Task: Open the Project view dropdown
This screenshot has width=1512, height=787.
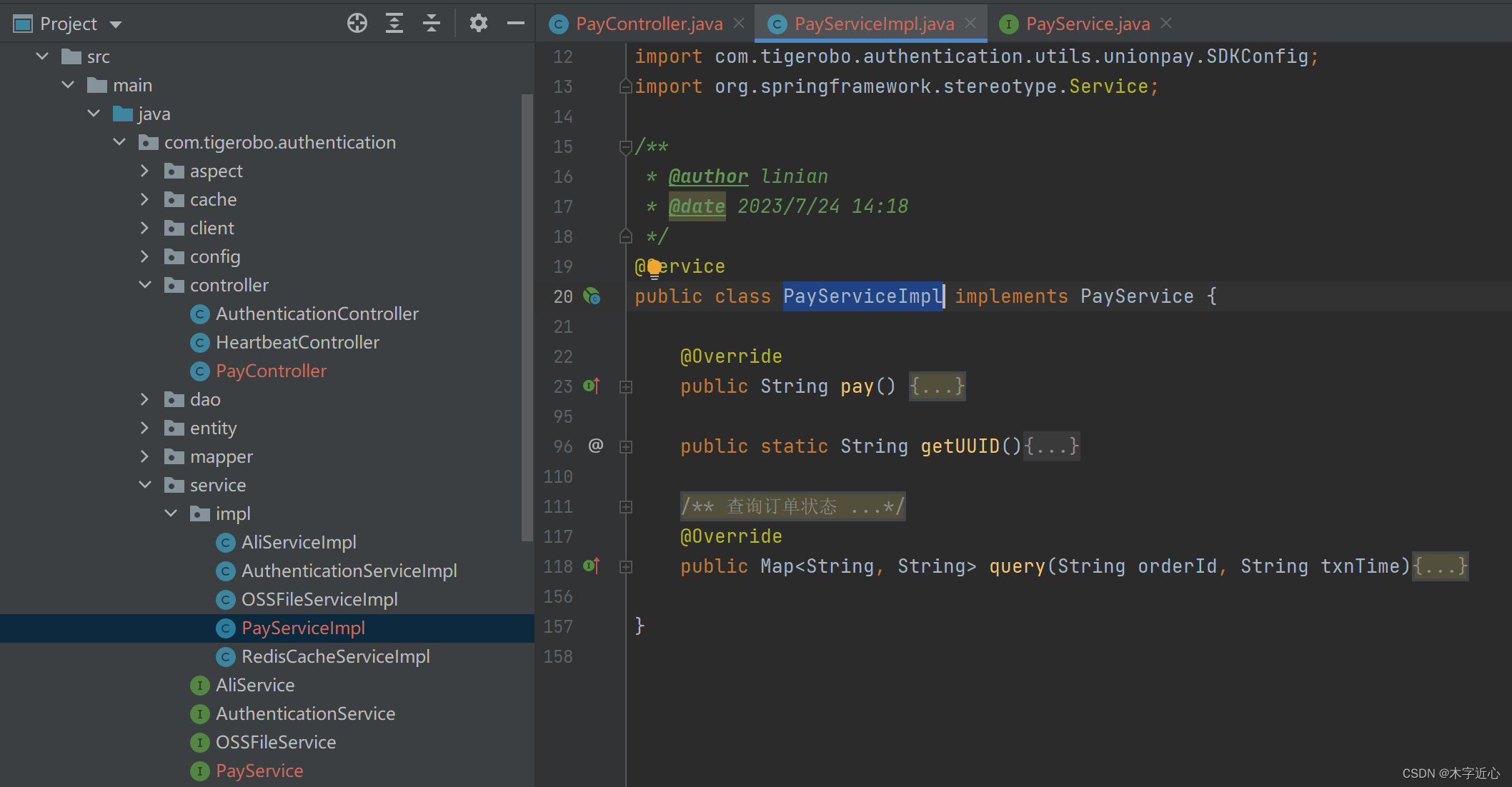Action: point(116,24)
